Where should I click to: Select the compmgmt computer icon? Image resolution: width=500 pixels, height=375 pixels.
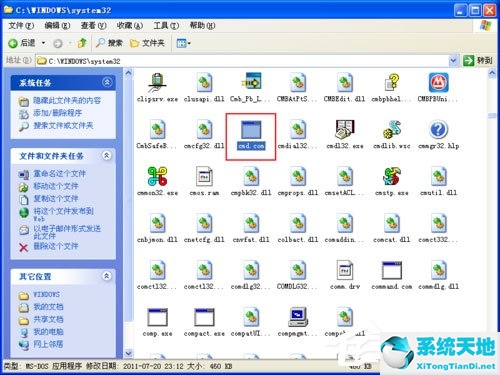tap(298, 317)
